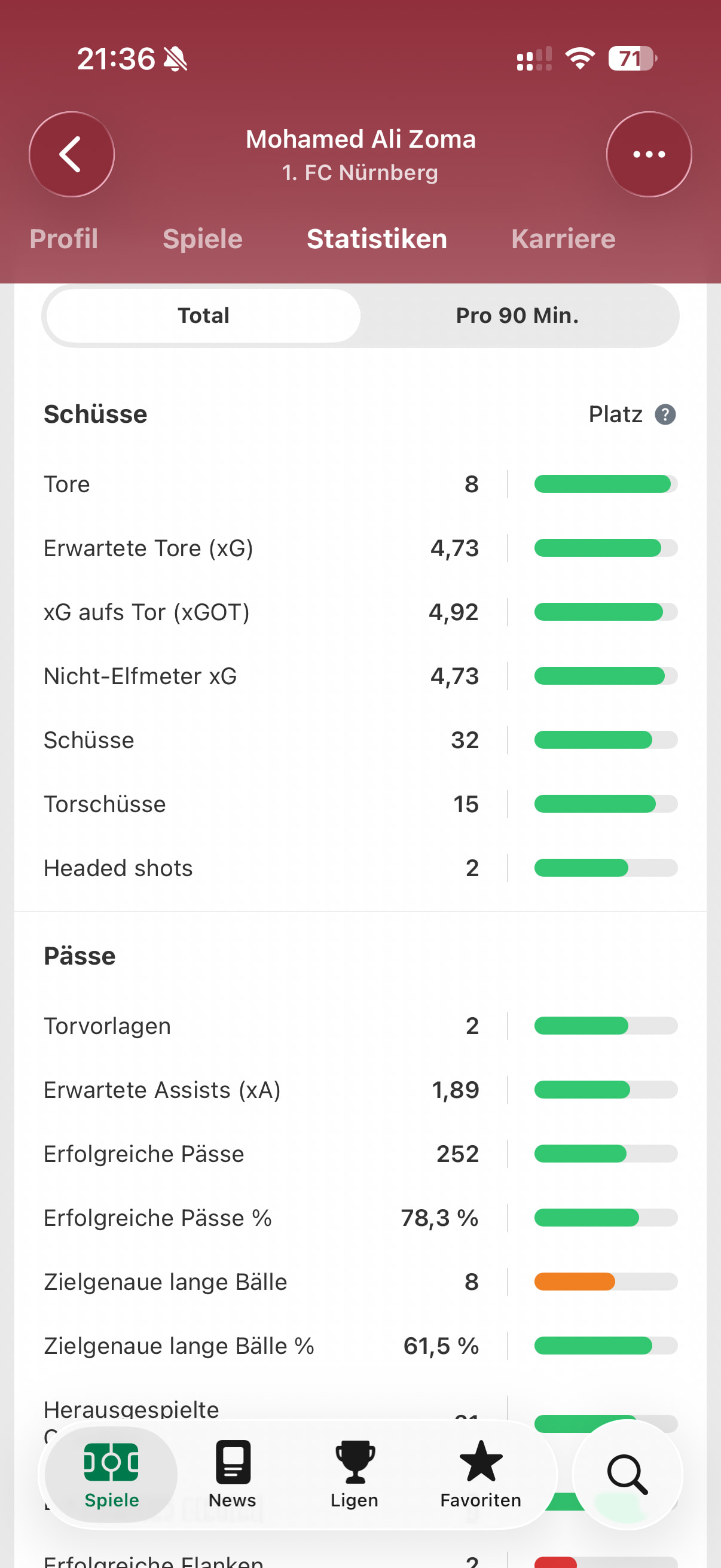Tap the 1. FC Nürnberg team name
The width and height of the screenshot is (721, 1568).
[x=360, y=173]
